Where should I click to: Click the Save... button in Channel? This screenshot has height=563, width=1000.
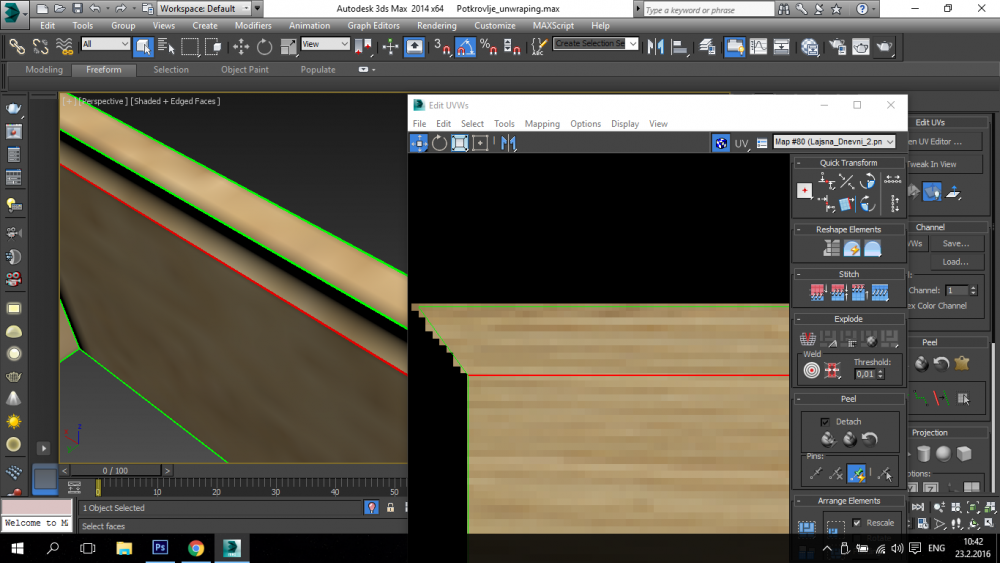[x=955, y=243]
